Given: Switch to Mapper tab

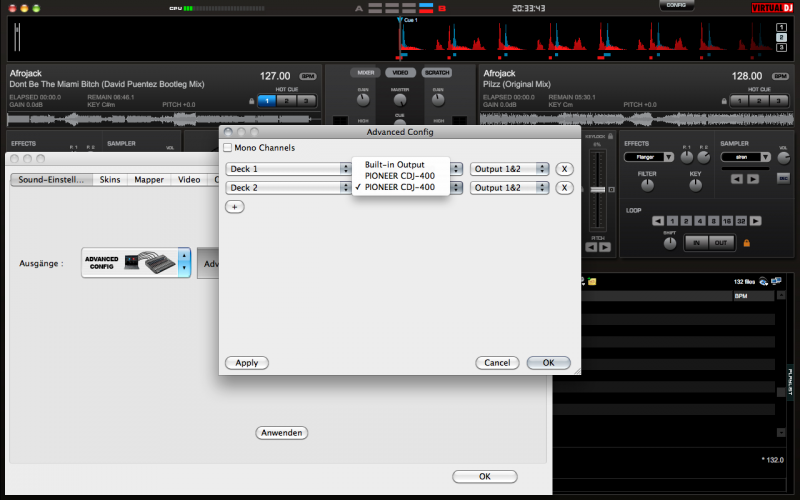Looking at the screenshot, I should coord(149,180).
